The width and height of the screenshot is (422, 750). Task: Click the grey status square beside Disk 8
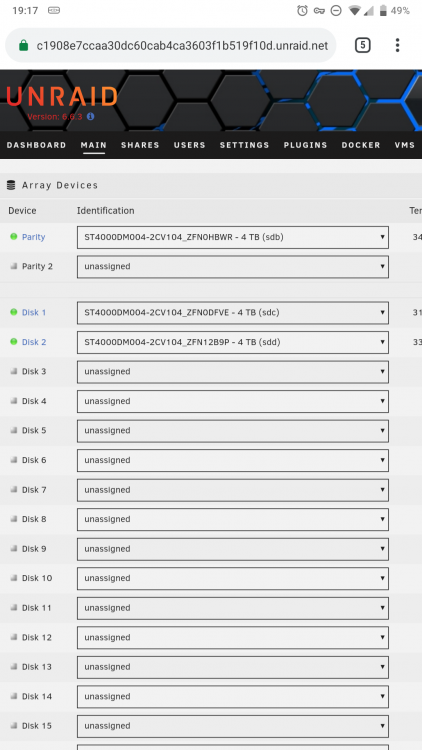[13, 519]
